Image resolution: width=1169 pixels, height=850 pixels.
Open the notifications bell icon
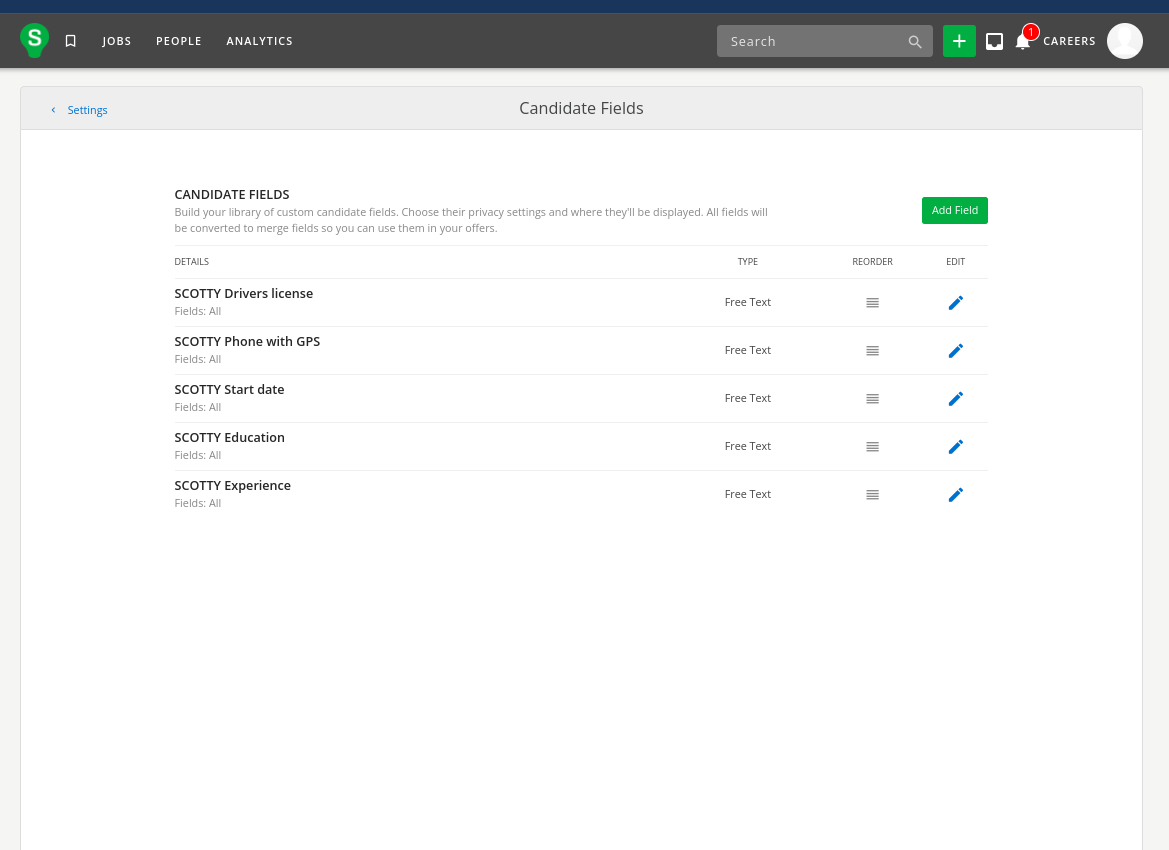click(1022, 41)
